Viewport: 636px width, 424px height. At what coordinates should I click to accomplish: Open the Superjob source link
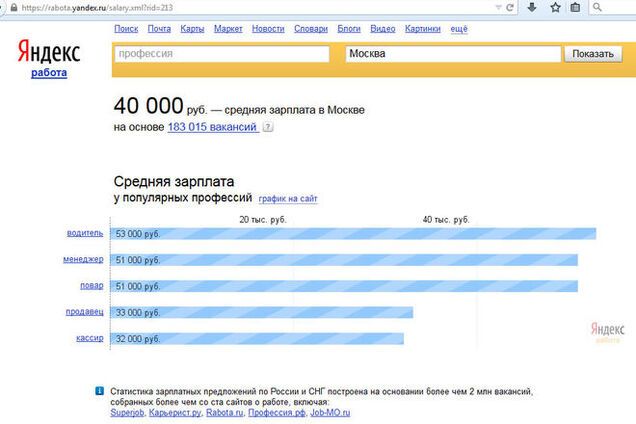pyautogui.click(x=127, y=413)
